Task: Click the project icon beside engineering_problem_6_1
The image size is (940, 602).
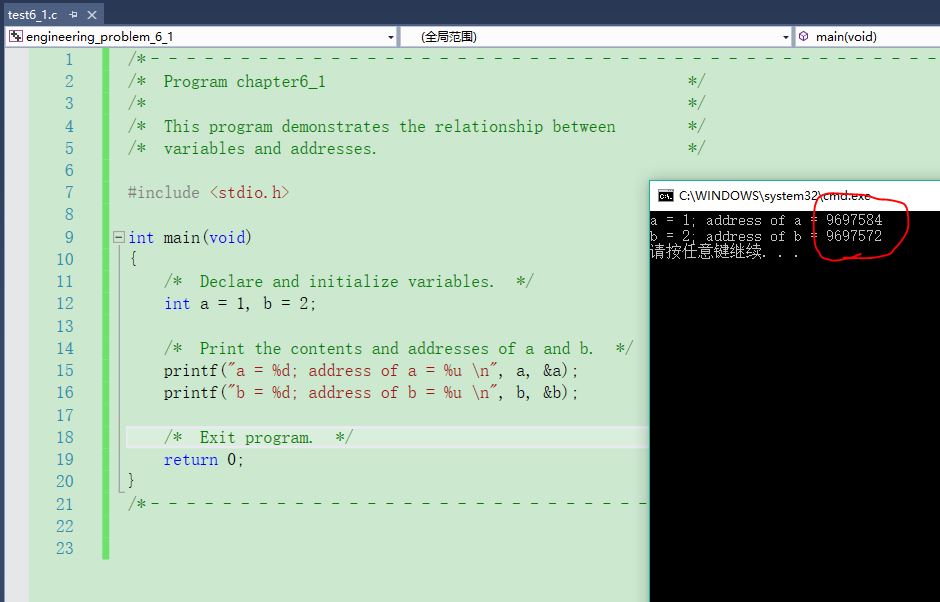Action: (x=16, y=37)
